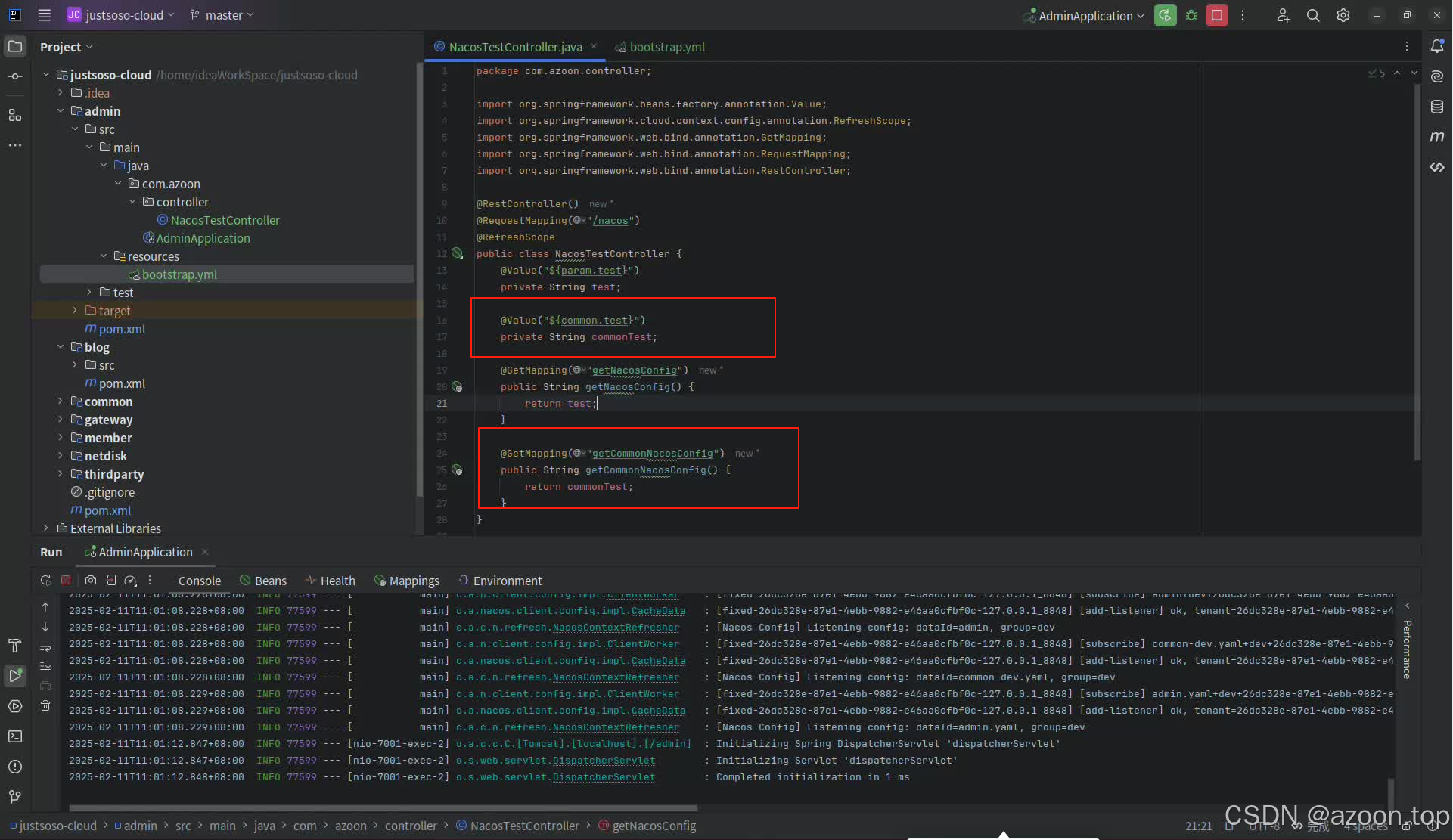Viewport: 1453px width, 840px height.
Task: Open the Terminal tool window
Action: pyautogui.click(x=15, y=736)
